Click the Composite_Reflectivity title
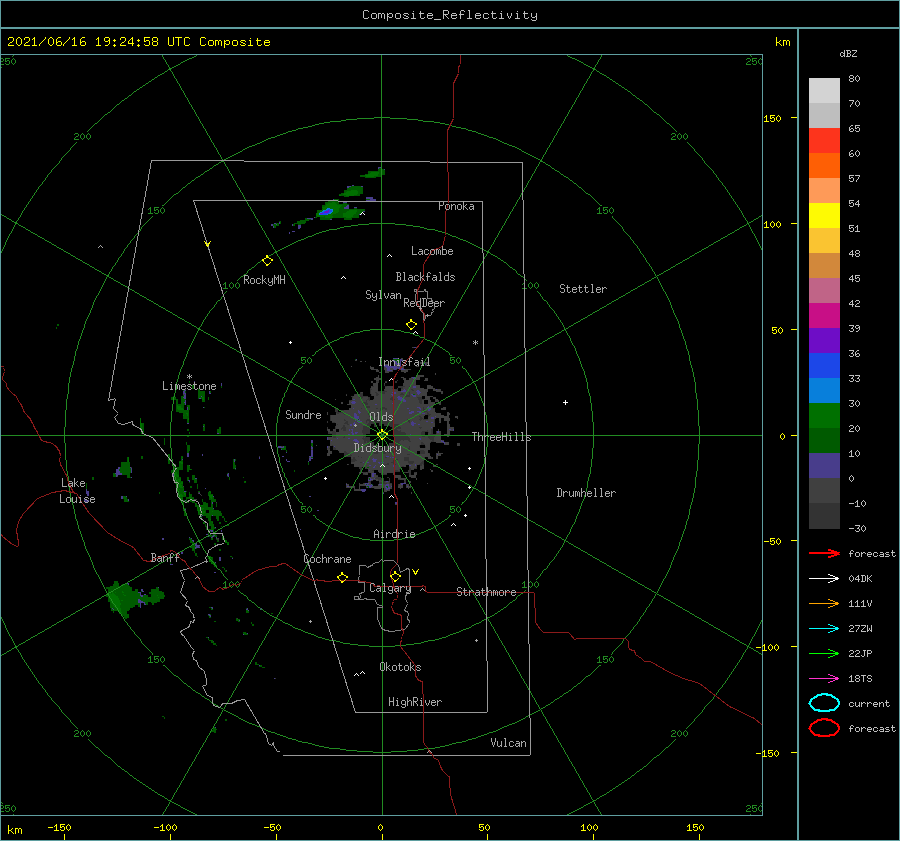Viewport: 900px width, 841px height. [449, 15]
